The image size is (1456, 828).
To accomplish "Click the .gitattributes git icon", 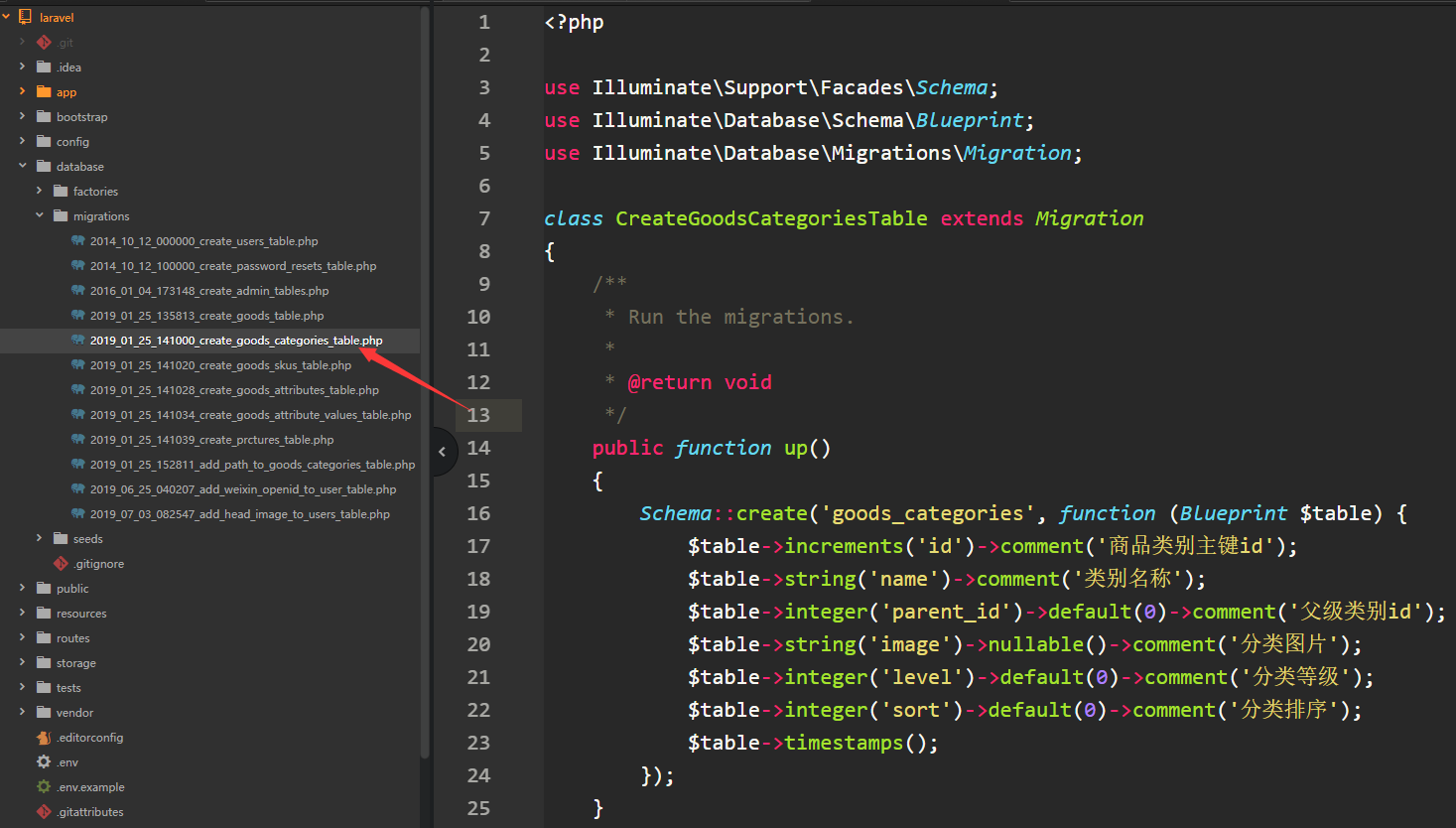I will coord(44,811).
